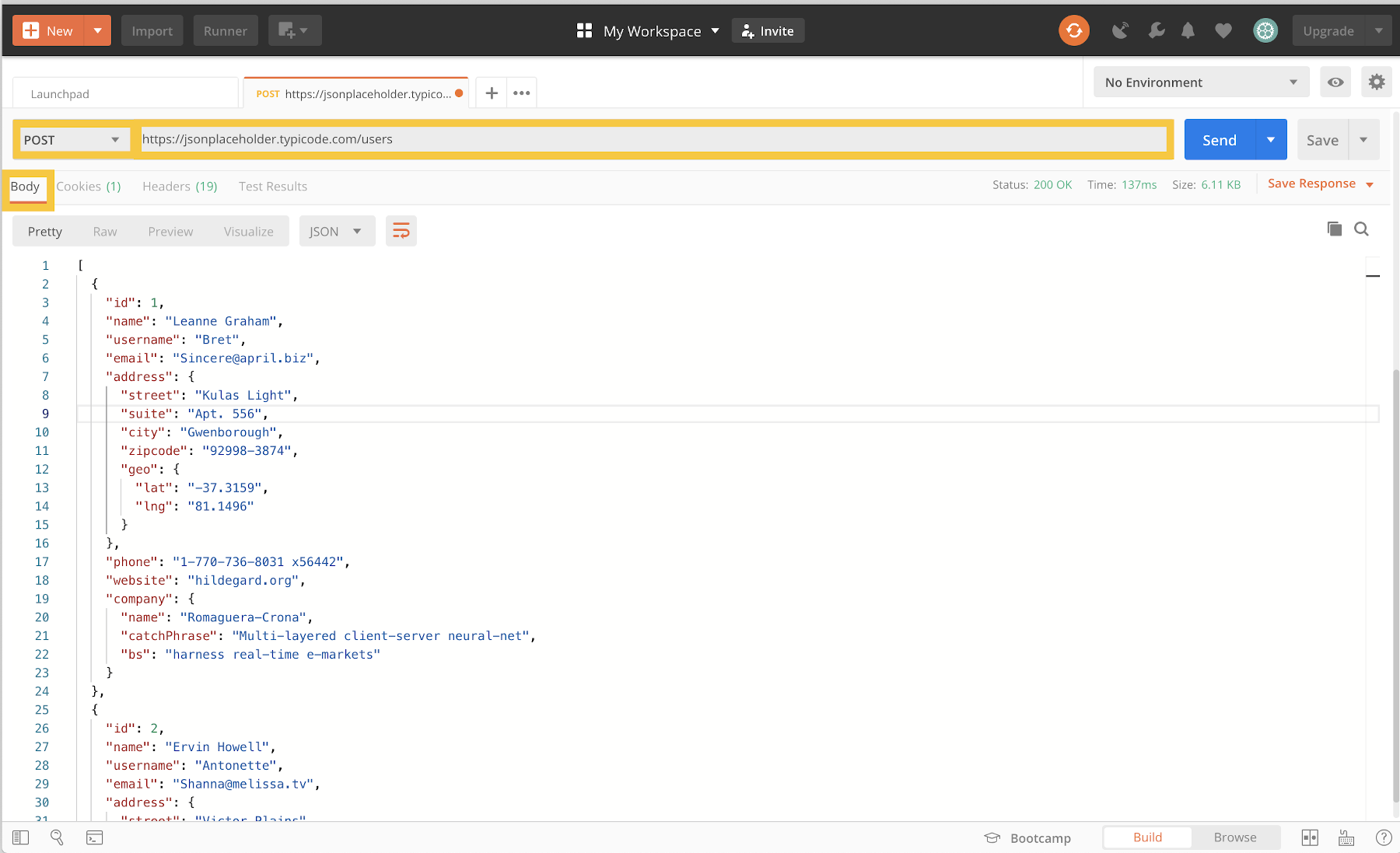The image size is (1400, 853).
Task: Switch to the Headers (19) tab
Action: [180, 187]
